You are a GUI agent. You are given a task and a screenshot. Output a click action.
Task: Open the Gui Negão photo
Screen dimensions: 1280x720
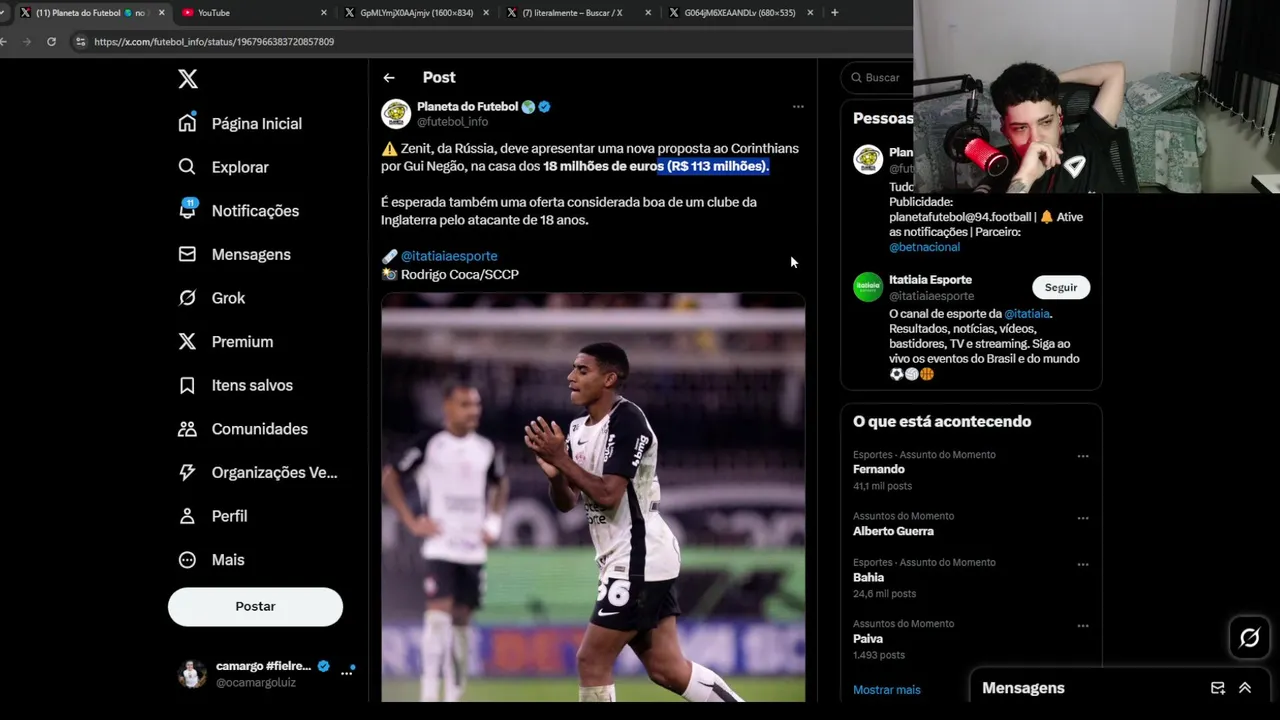point(593,497)
